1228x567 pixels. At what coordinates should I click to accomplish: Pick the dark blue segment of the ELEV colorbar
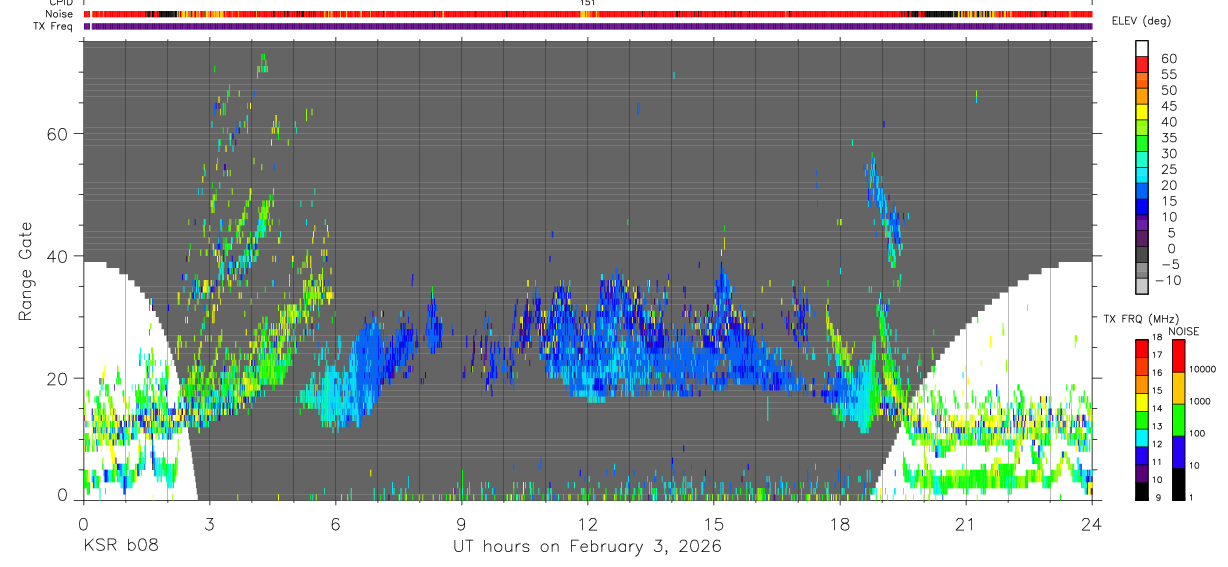(x=1142, y=207)
